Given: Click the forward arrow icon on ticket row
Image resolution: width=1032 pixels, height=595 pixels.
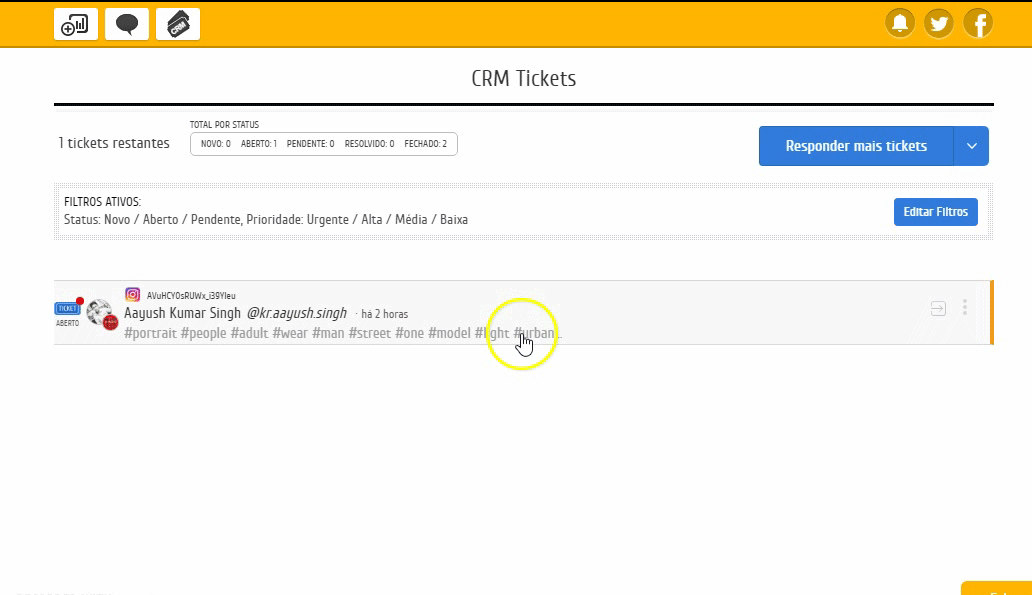Looking at the screenshot, I should (938, 308).
